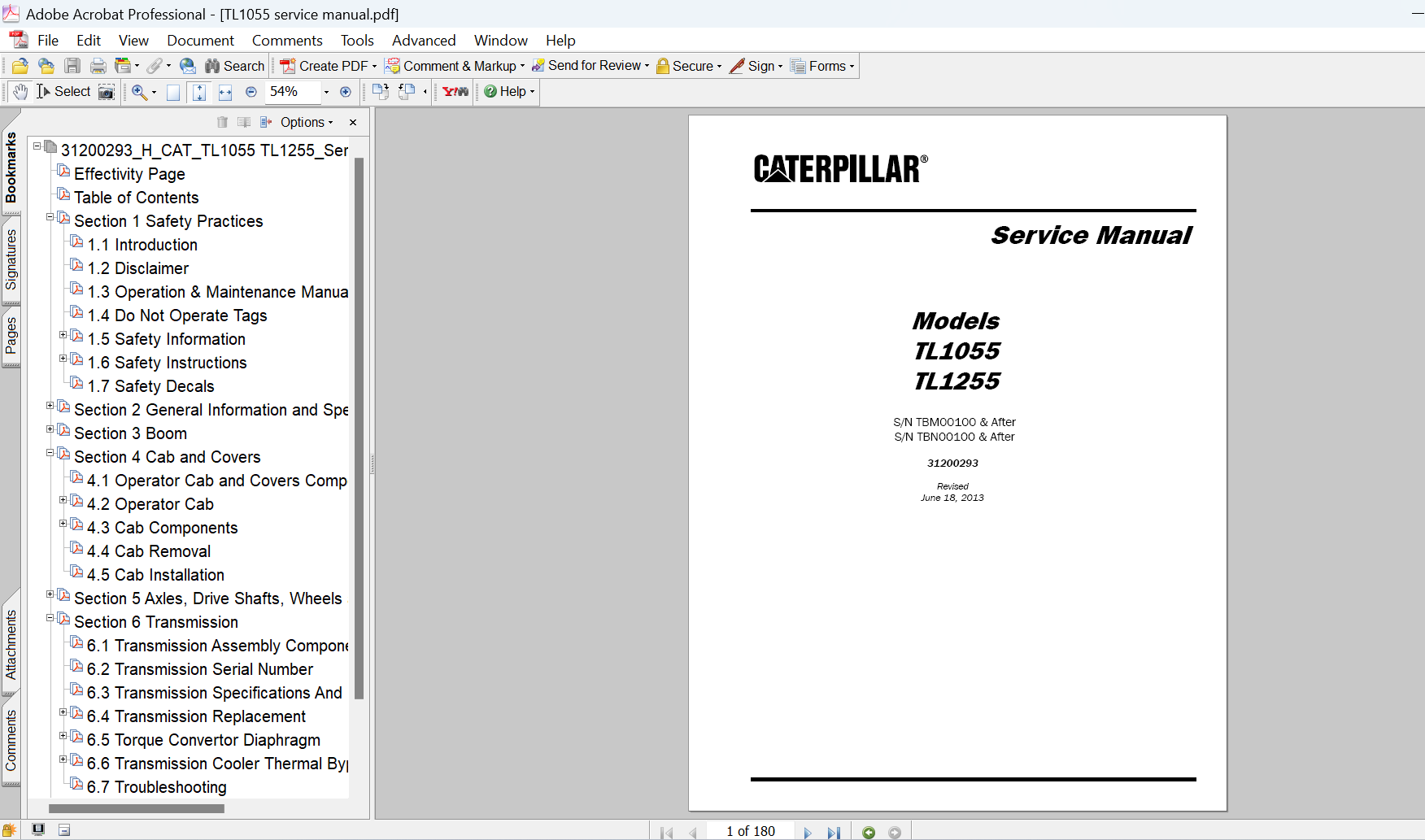Switch to the Signatures side tab
The width and height of the screenshot is (1425, 840).
[x=11, y=259]
